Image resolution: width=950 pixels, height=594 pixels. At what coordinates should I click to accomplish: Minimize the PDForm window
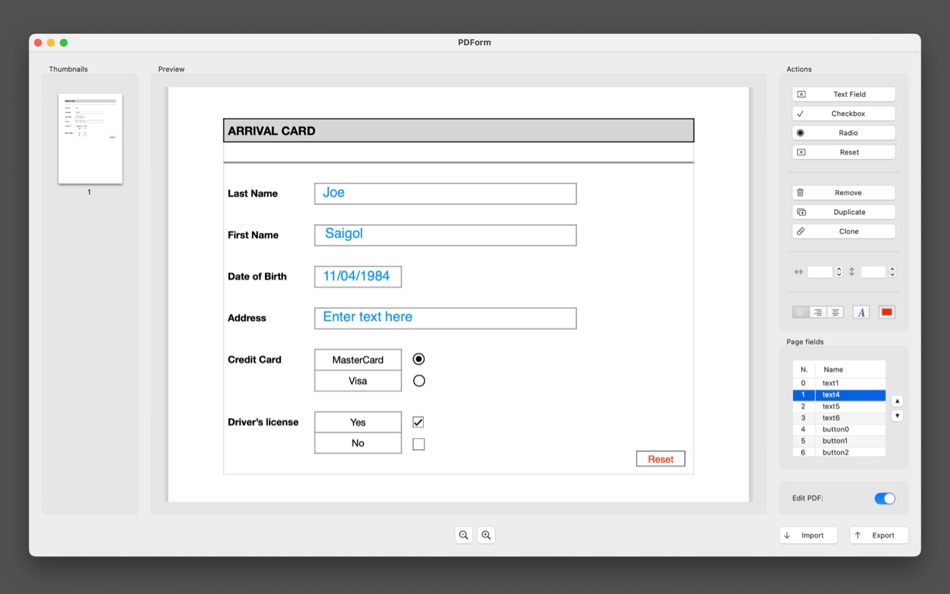pos(51,42)
